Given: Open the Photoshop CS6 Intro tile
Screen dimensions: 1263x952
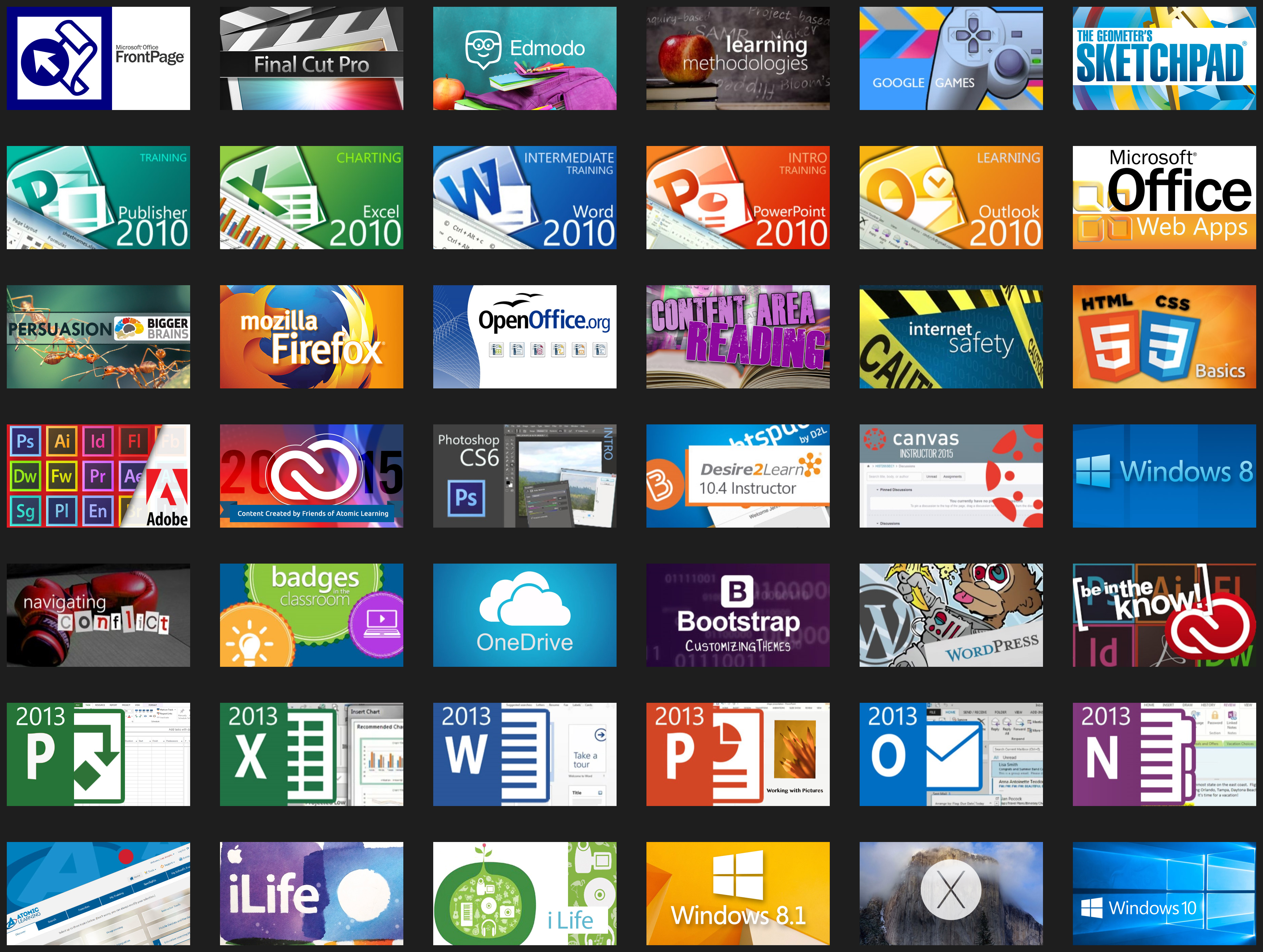Looking at the screenshot, I should coord(524,476).
